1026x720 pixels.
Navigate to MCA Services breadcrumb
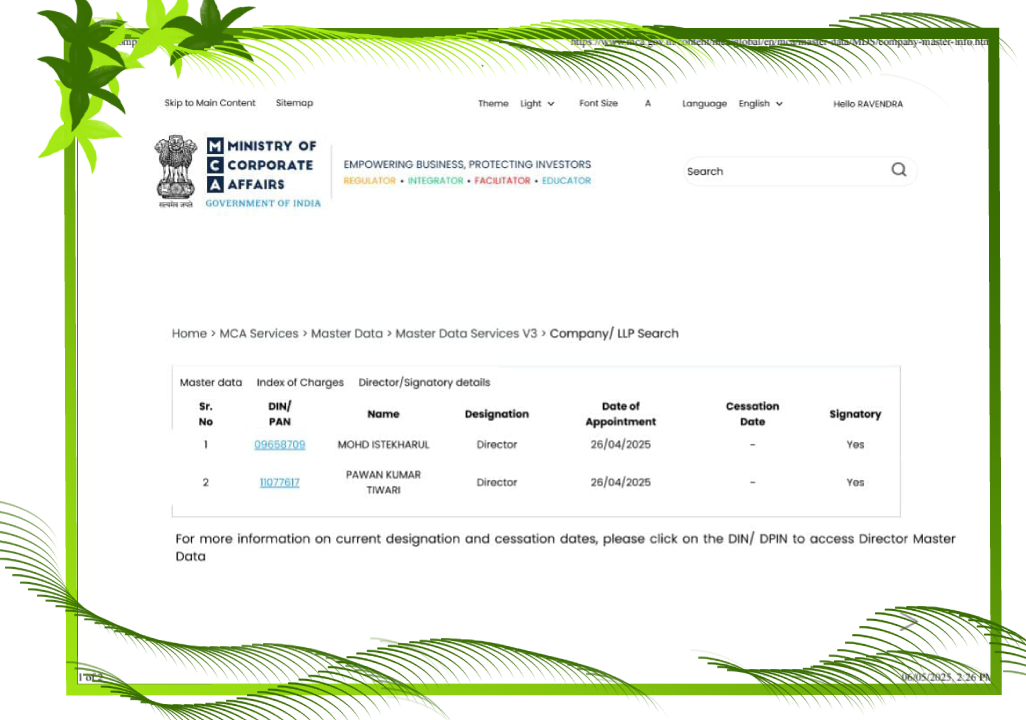click(259, 333)
